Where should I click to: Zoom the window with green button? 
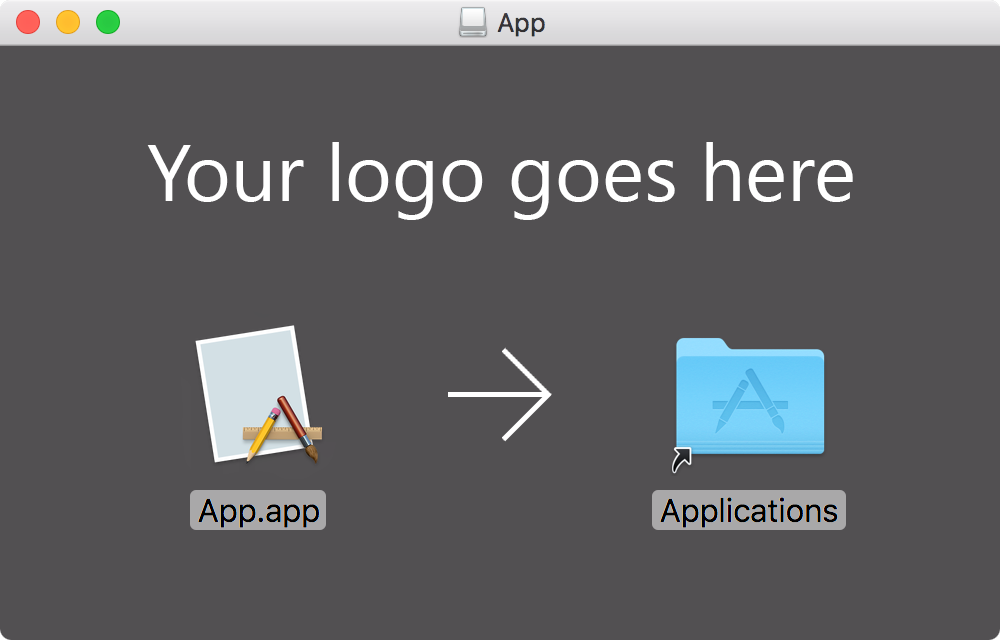(108, 22)
